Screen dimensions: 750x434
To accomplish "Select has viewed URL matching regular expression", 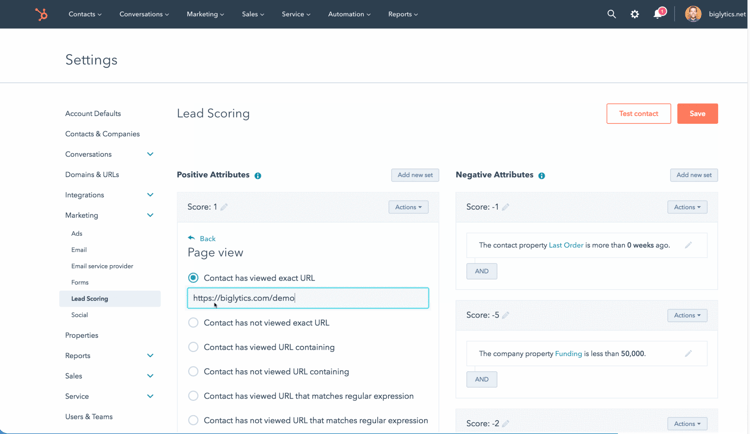I will [193, 396].
